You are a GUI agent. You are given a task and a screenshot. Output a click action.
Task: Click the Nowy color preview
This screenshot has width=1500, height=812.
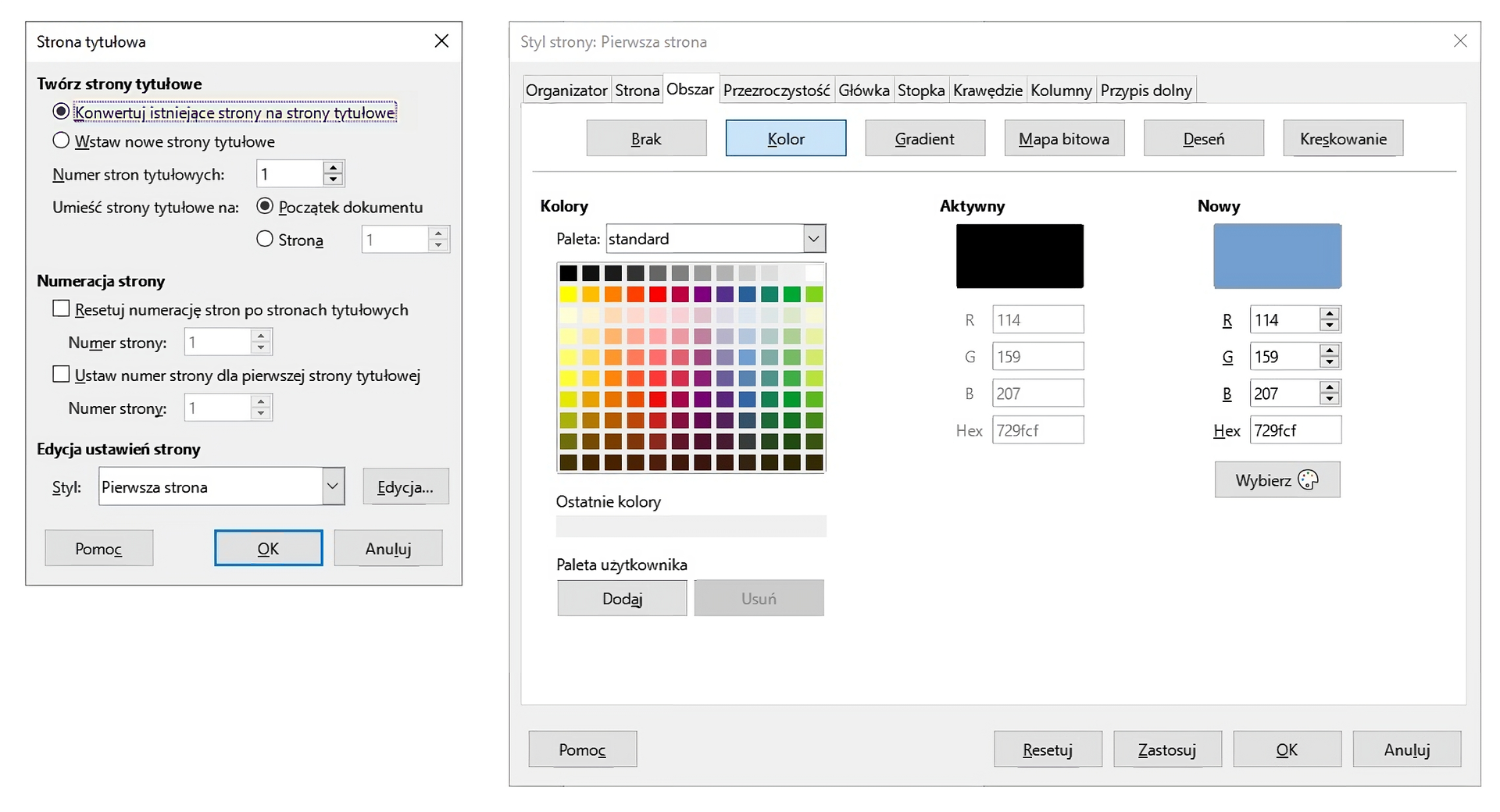[x=1277, y=256]
